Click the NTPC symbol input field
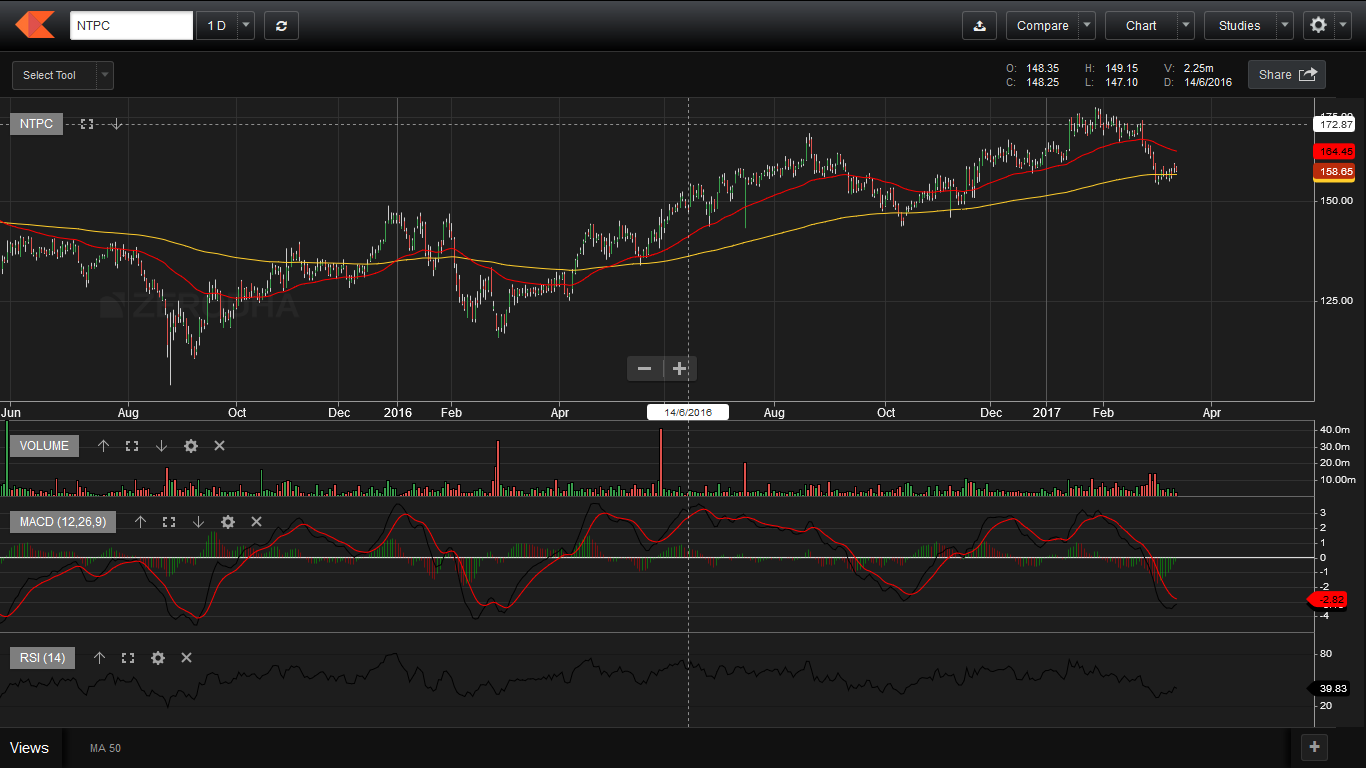1366x768 pixels. click(131, 26)
